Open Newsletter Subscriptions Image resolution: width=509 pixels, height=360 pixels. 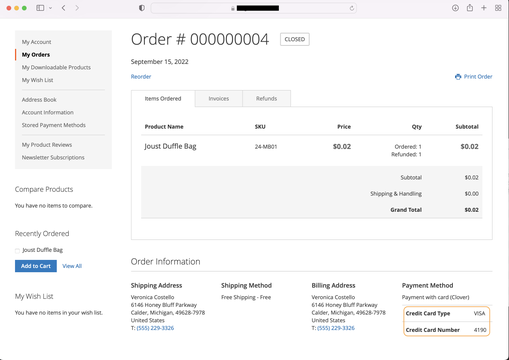click(53, 157)
